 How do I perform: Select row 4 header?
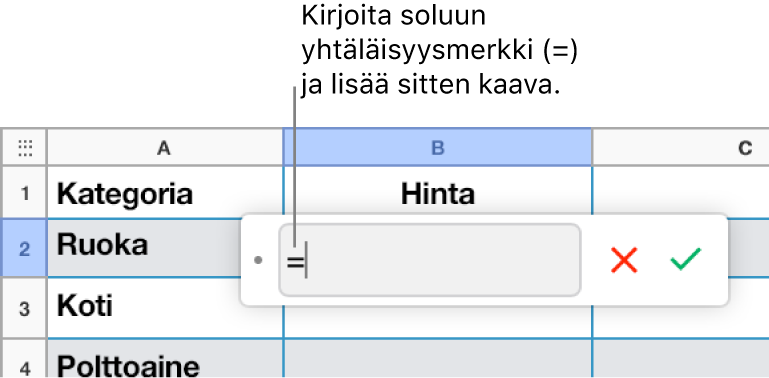click(x=25, y=358)
